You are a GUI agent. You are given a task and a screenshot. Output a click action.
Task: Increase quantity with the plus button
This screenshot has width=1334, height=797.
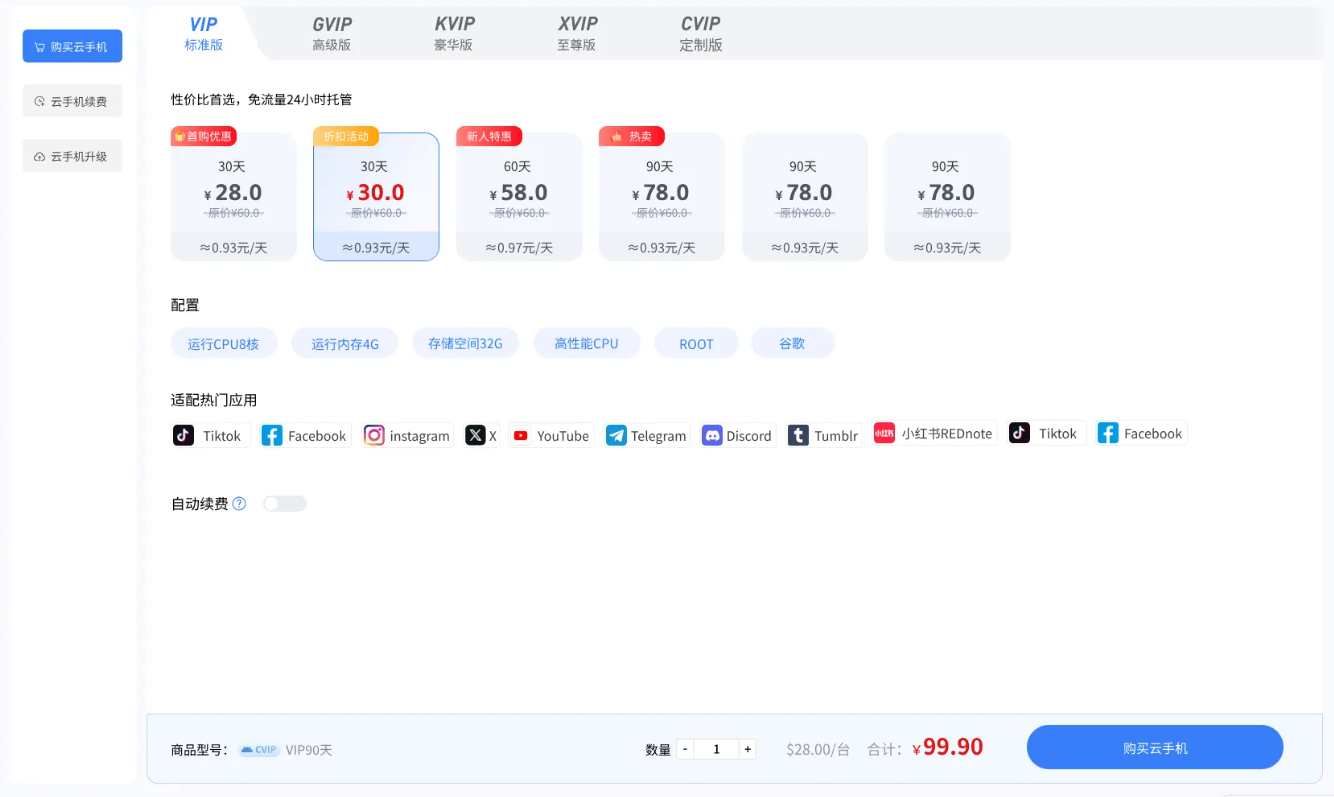click(747, 749)
